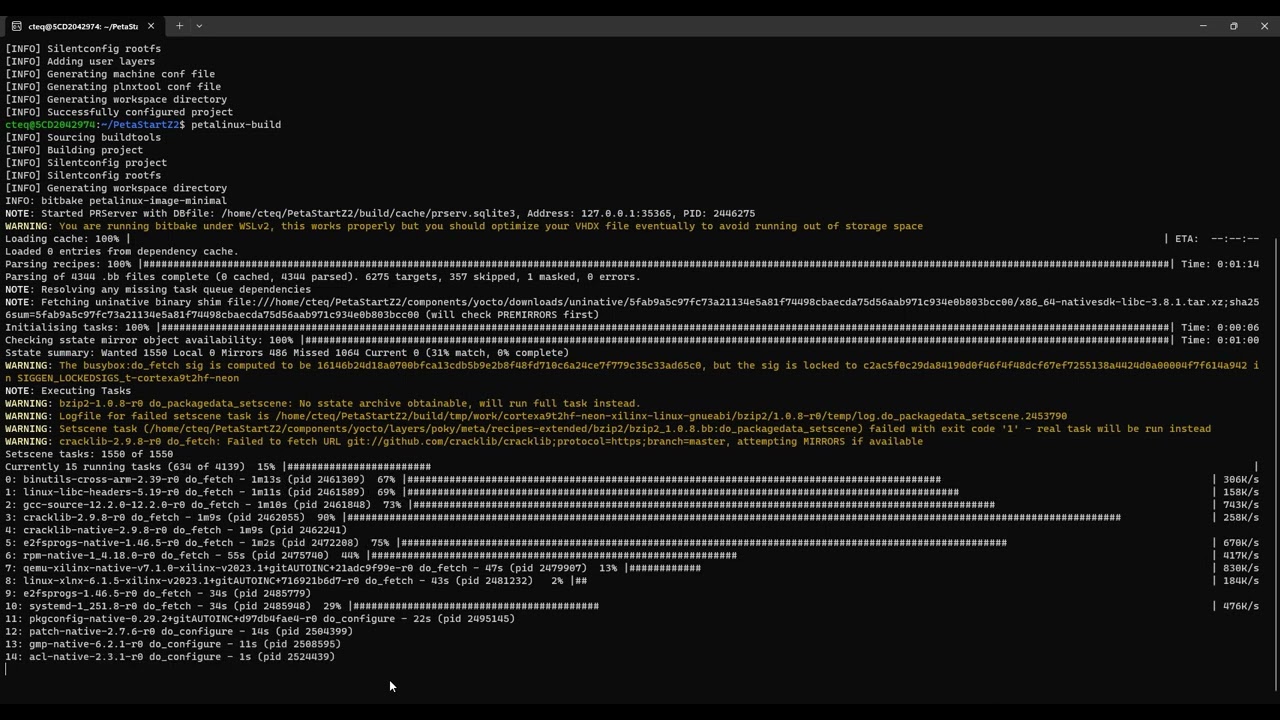Image resolution: width=1280 pixels, height=720 pixels.
Task: Click '[INFO] Successfully configured project' line
Action: click(x=119, y=112)
